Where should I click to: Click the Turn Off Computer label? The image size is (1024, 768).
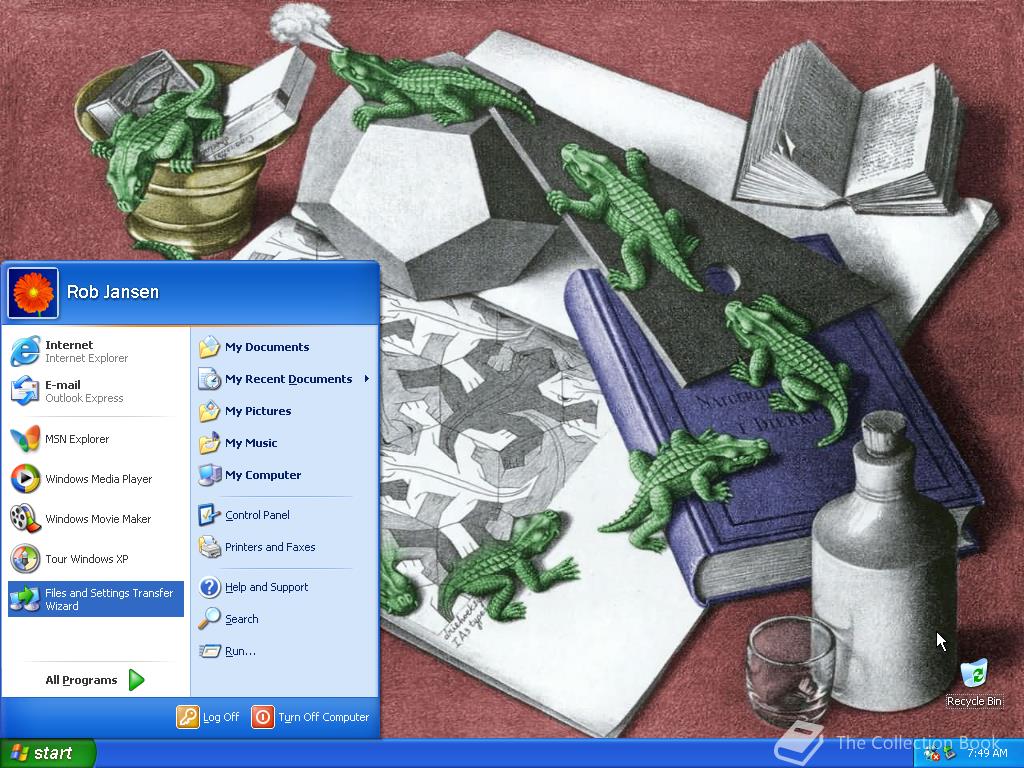pyautogui.click(x=323, y=717)
